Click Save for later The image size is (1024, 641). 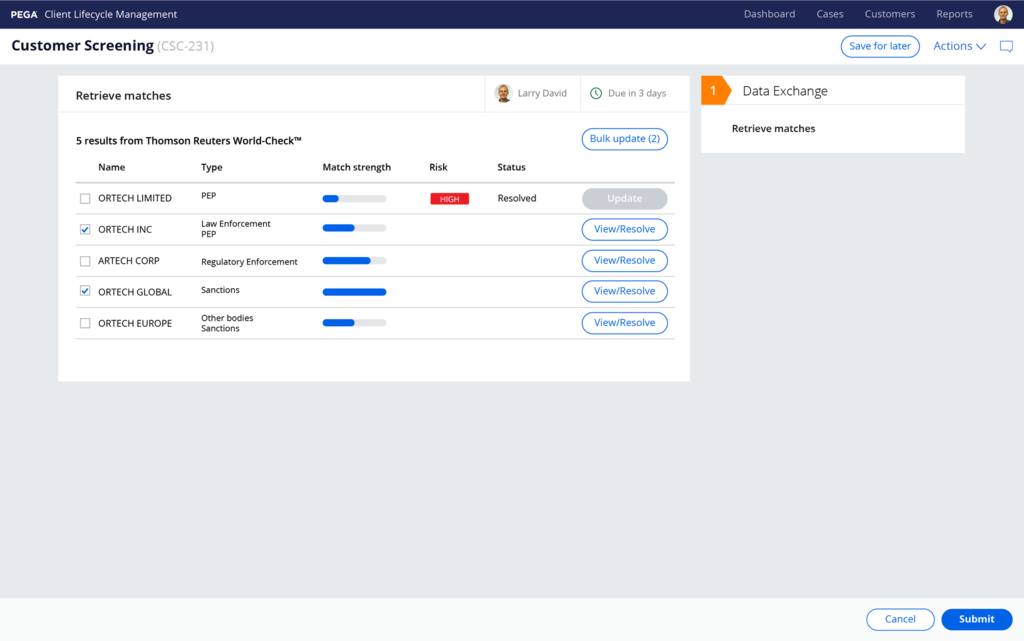[x=880, y=46]
